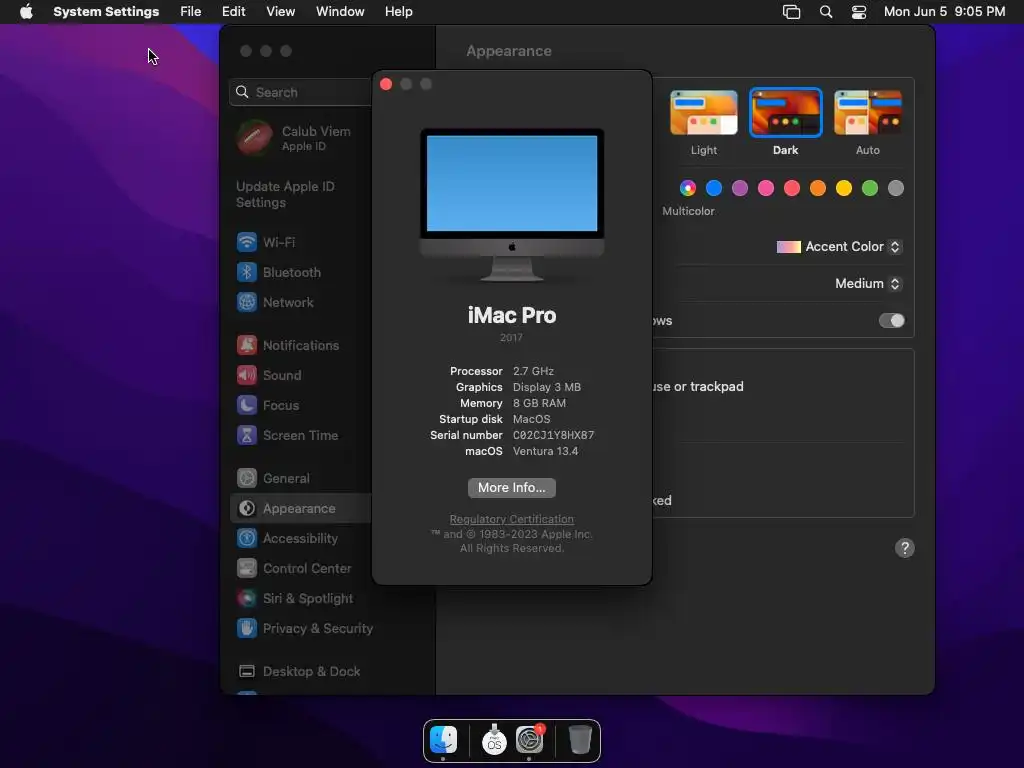Click the Stage Manager menu bar icon
The height and width of the screenshot is (768, 1024).
[792, 12]
